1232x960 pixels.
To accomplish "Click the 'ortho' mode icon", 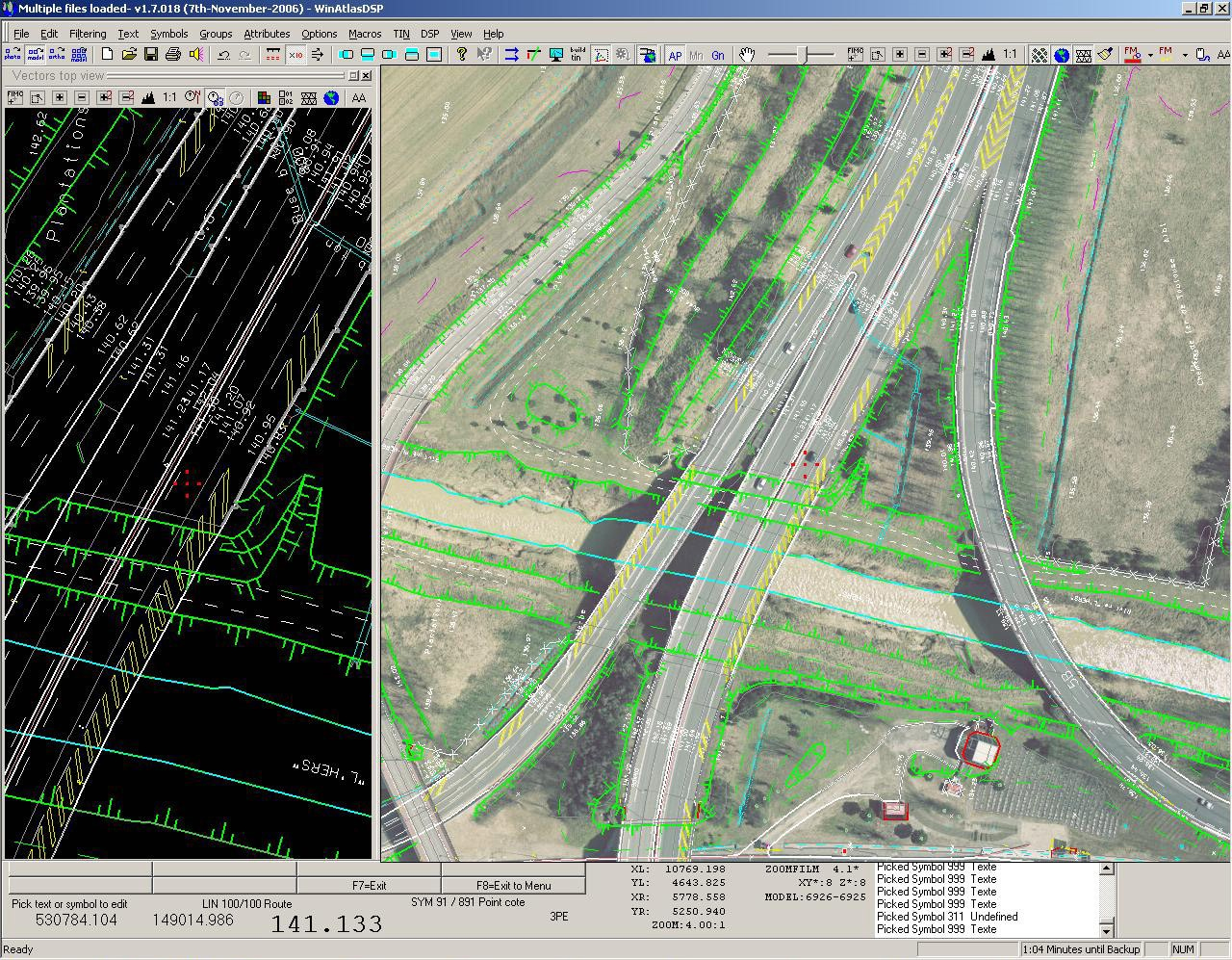I will pyautogui.click(x=57, y=55).
